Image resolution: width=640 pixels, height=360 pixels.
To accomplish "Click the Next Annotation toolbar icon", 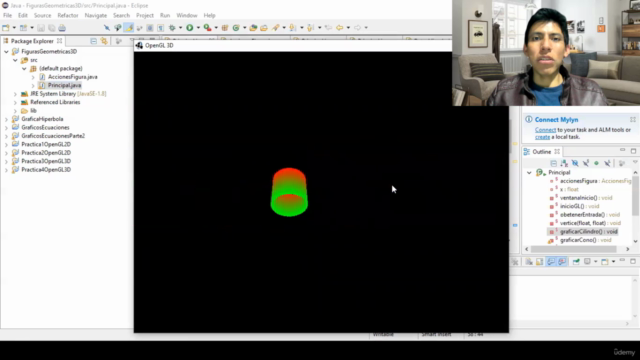I will 293,28.
